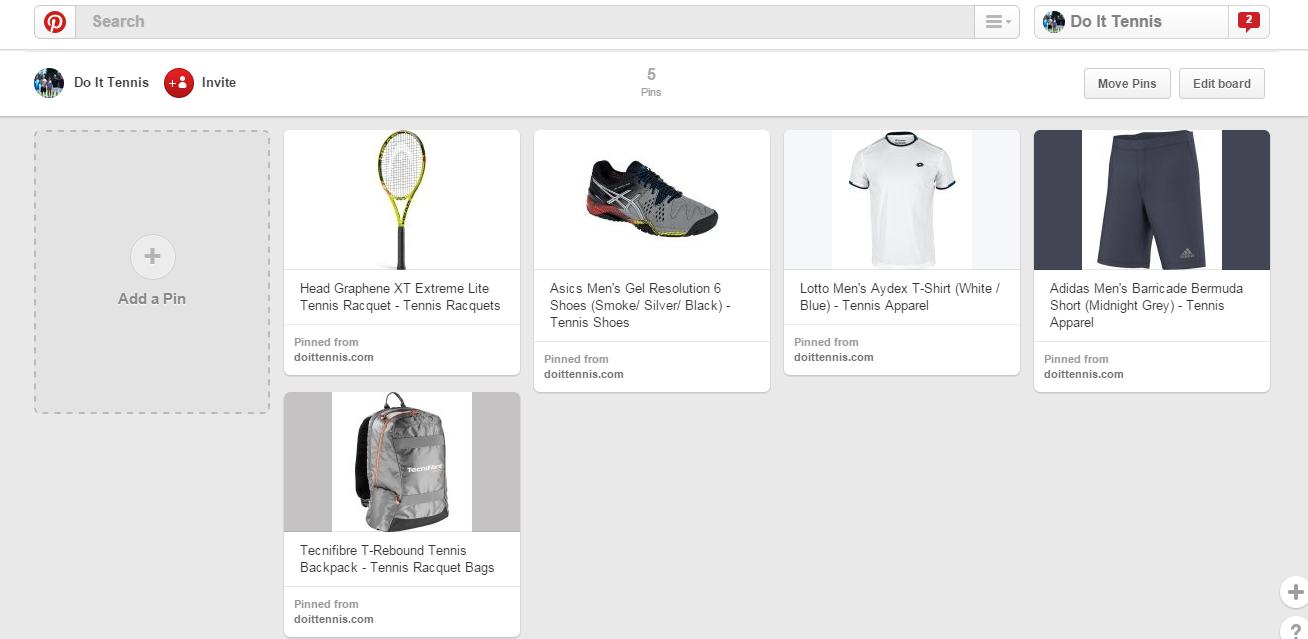
Task: Open the Do It Tennis profile menu
Action: [1130, 22]
